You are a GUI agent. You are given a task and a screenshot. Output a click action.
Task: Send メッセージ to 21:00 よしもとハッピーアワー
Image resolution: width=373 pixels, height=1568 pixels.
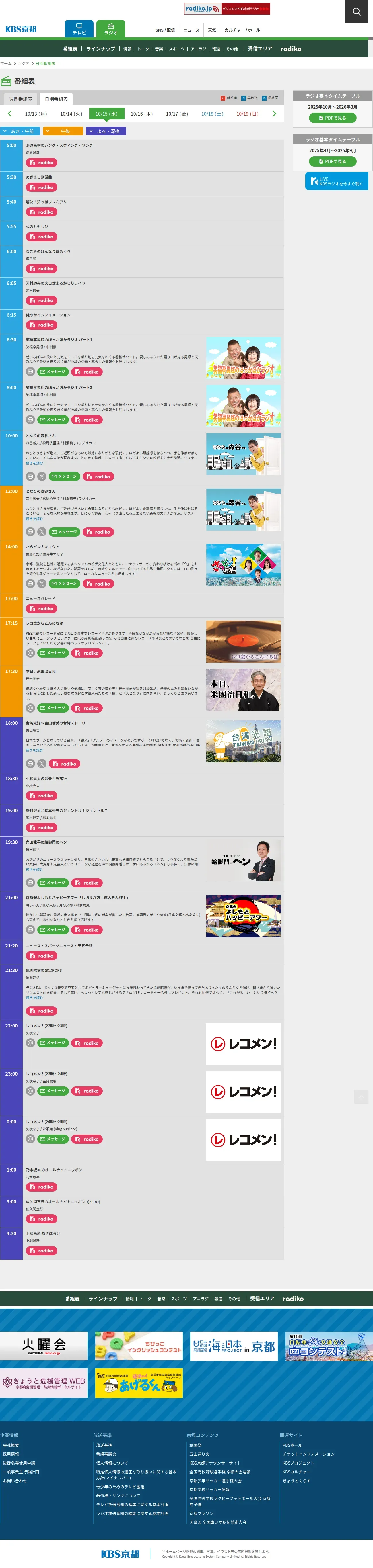[53, 930]
